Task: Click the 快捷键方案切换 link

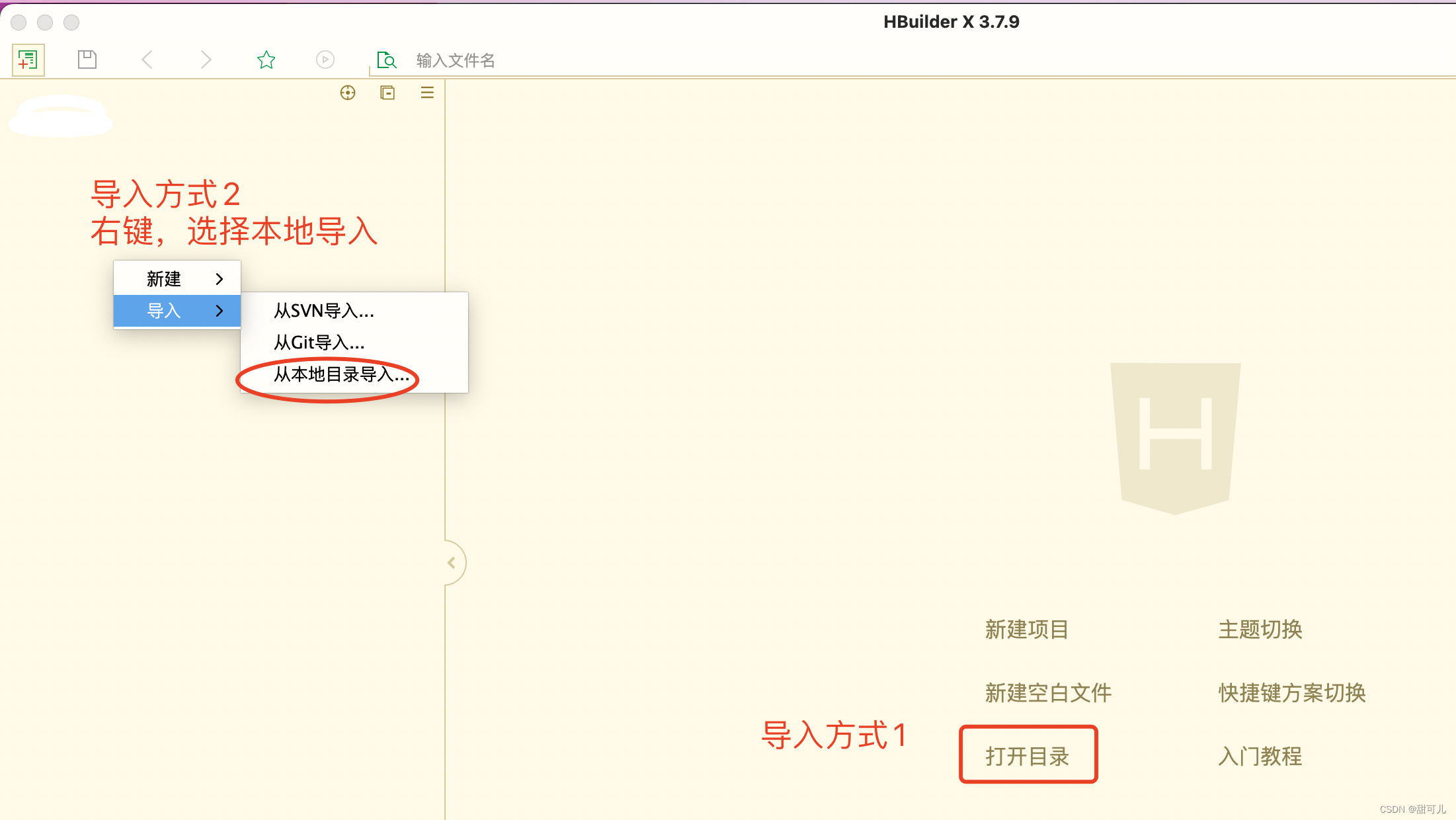Action: [1292, 693]
